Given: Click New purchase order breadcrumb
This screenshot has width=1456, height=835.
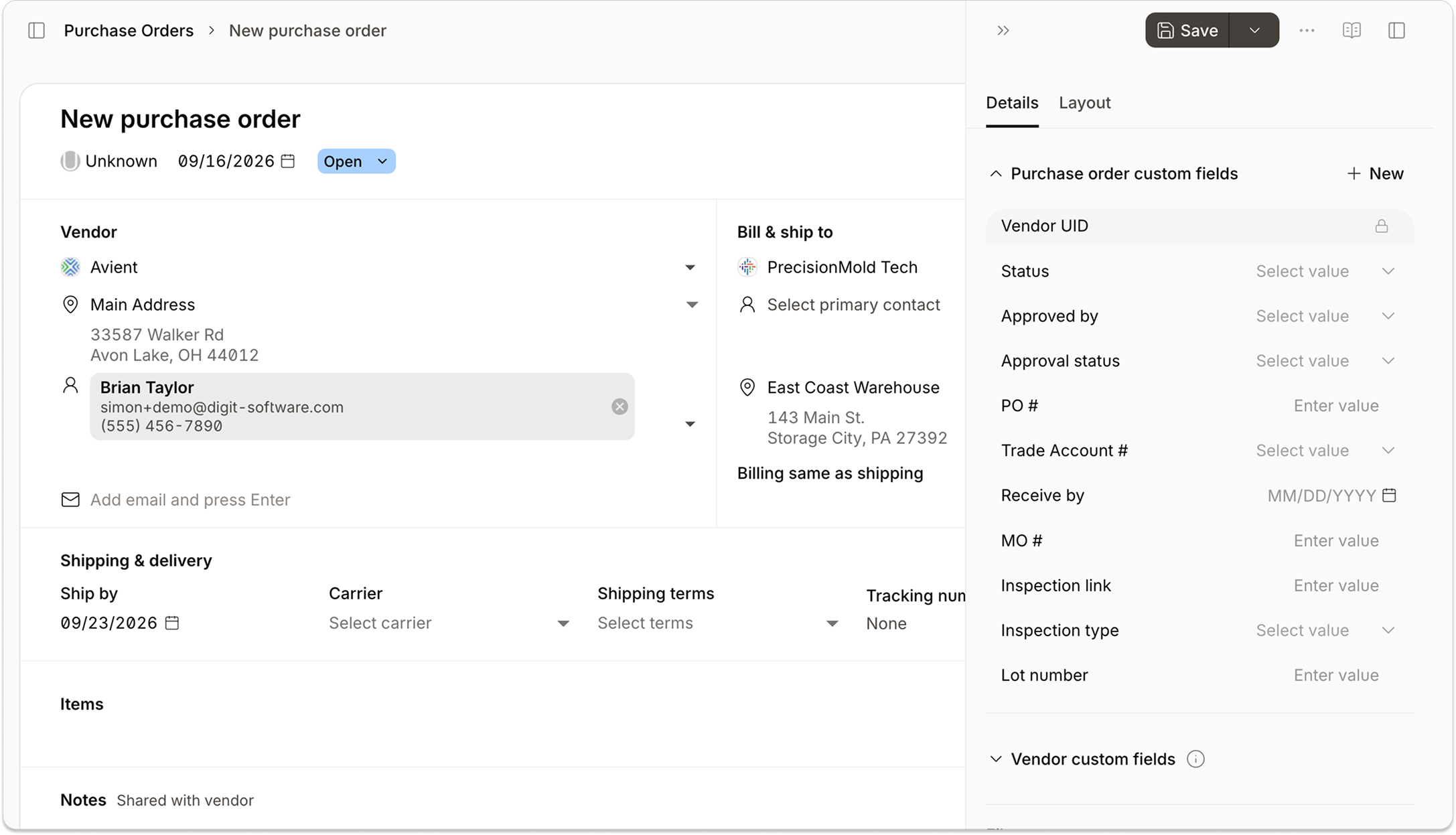Looking at the screenshot, I should click(x=307, y=31).
